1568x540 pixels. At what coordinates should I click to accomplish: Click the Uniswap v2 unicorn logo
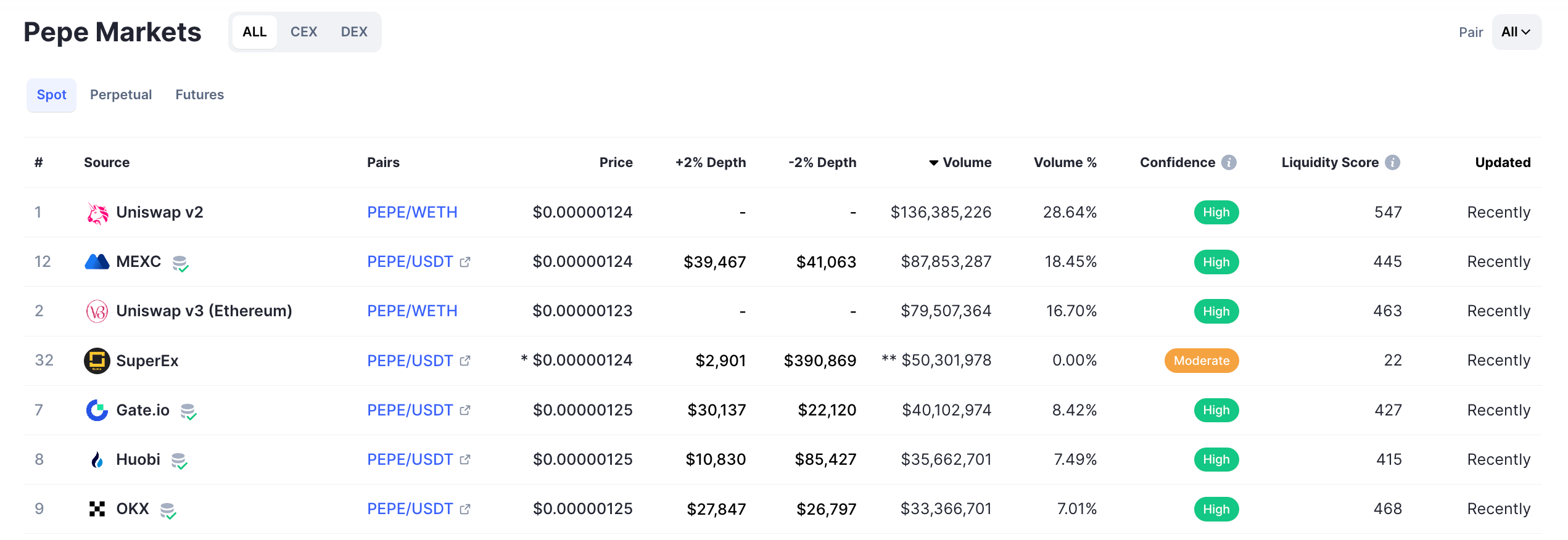point(97,213)
